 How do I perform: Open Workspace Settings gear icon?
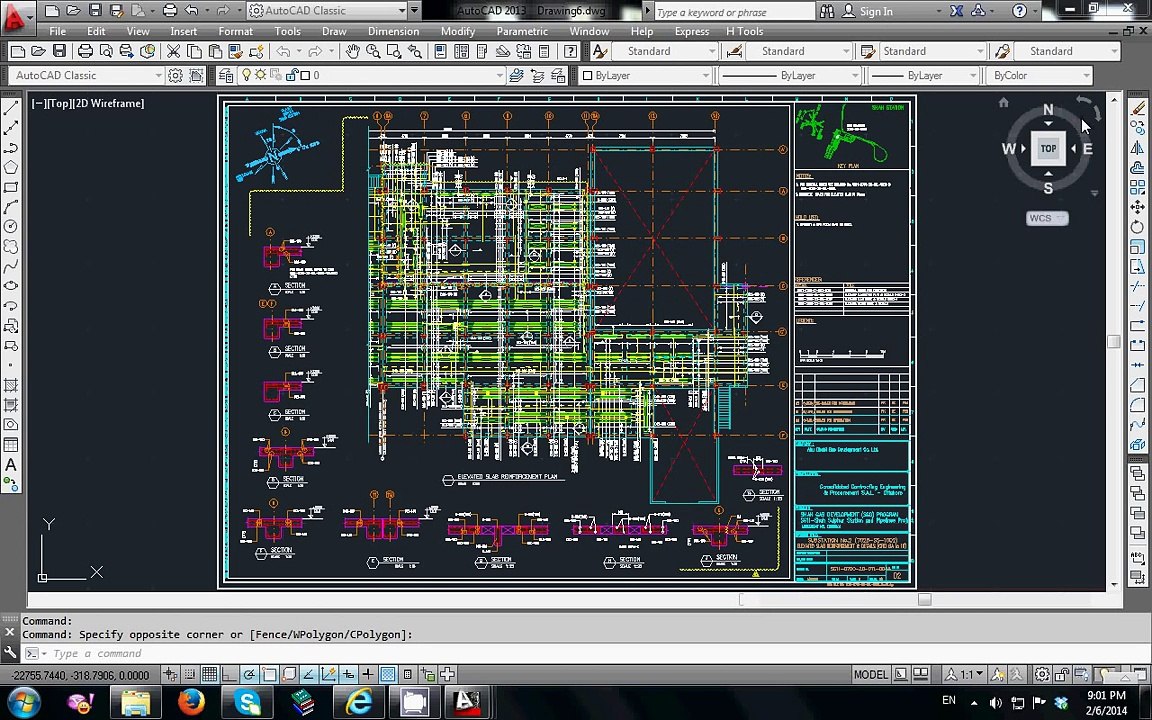176,76
